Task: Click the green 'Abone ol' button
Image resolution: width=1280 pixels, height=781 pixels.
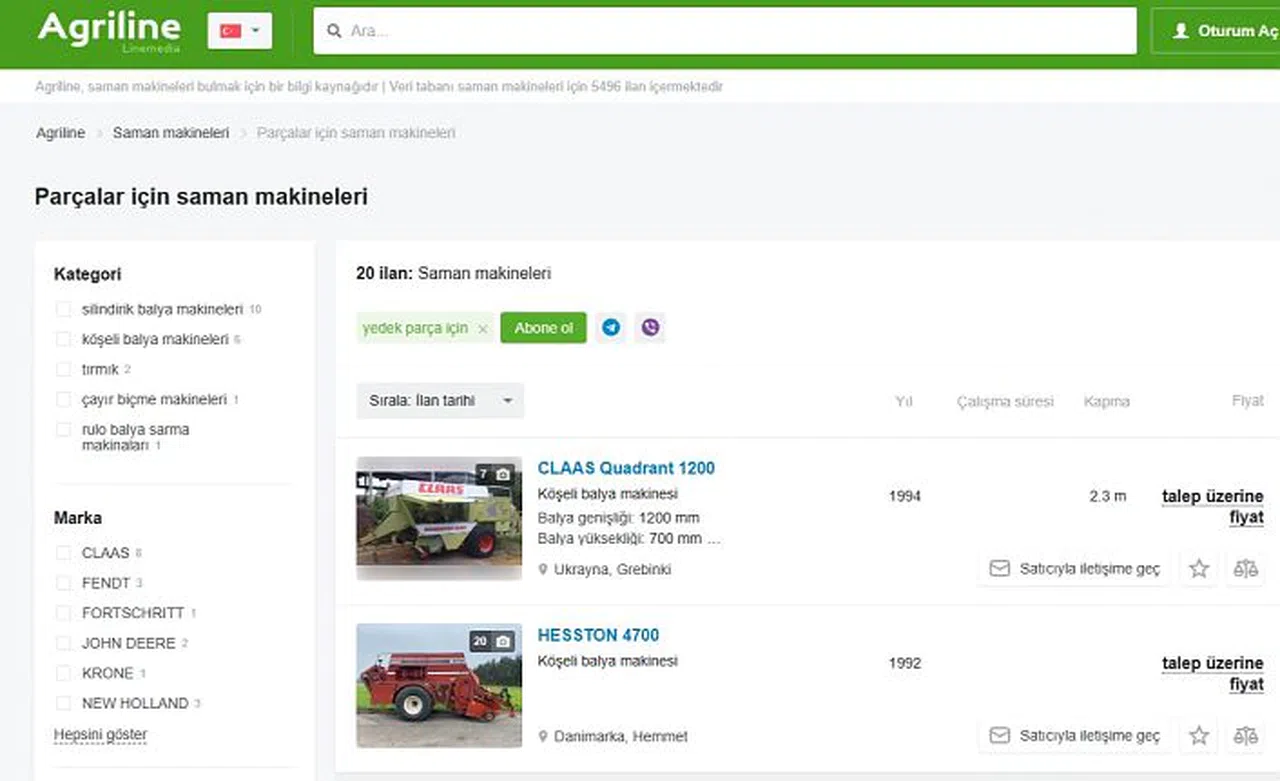Action: (x=543, y=328)
